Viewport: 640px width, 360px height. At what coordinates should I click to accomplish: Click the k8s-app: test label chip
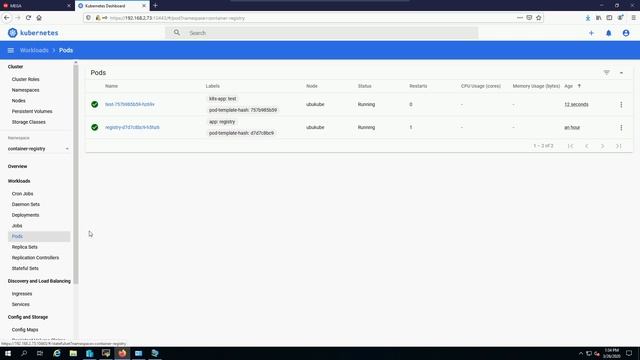click(222, 99)
